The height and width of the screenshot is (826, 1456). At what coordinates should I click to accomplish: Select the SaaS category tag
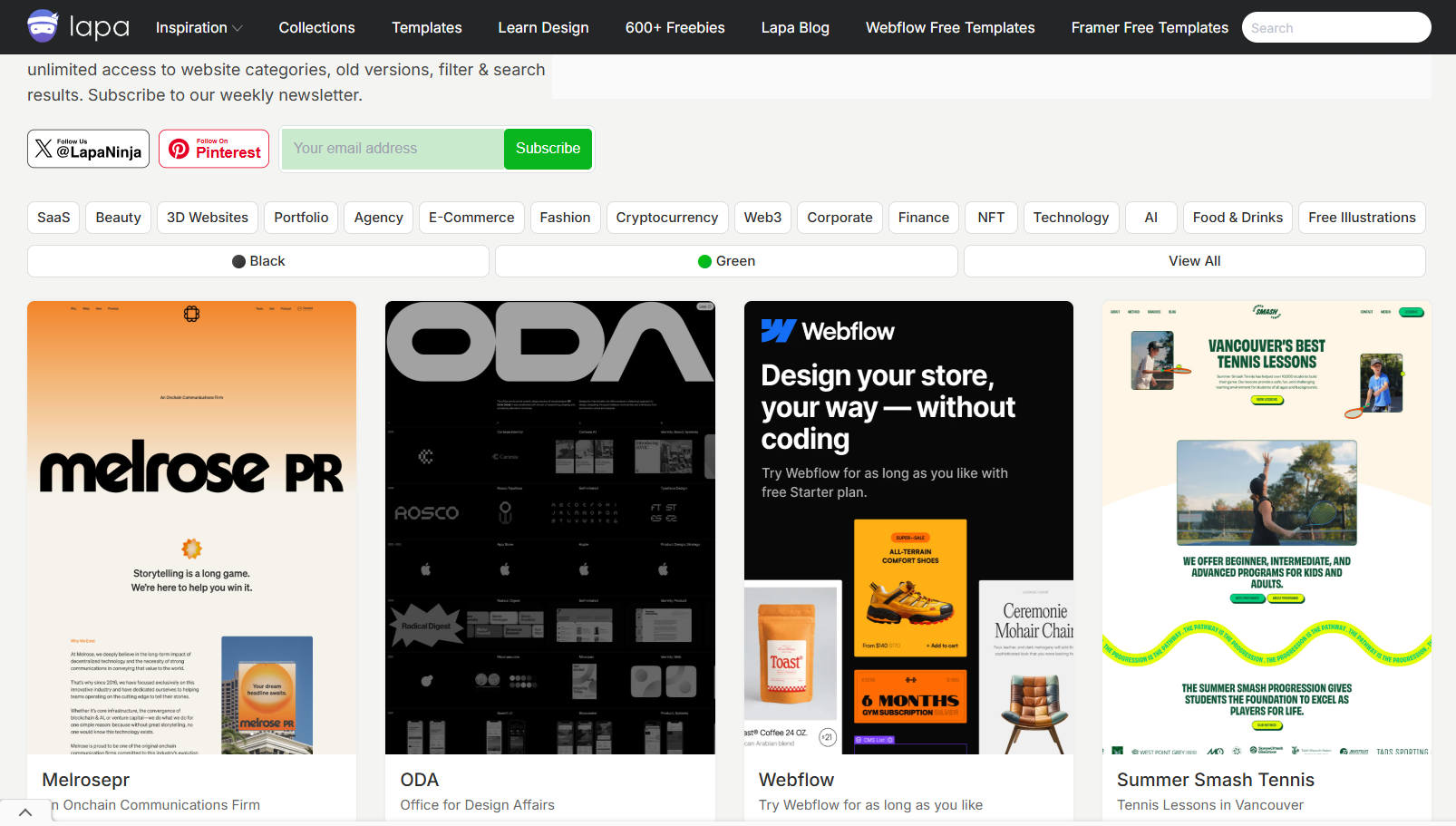[53, 218]
